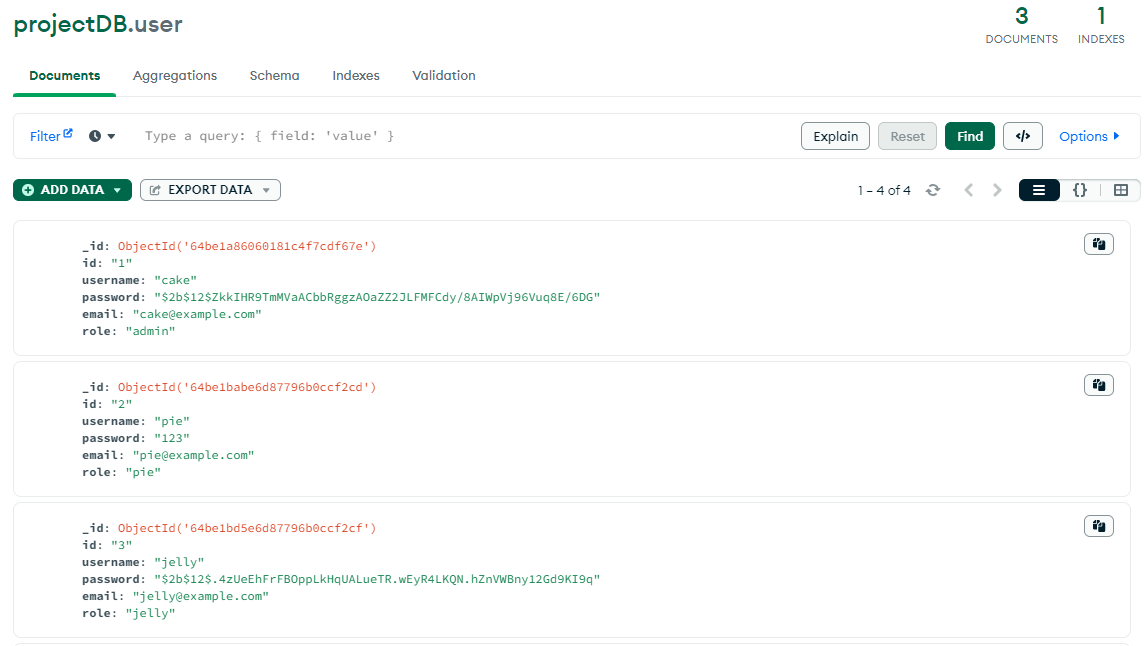1145x646 pixels.
Task: Copy the jelly user document
Action: tap(1098, 526)
